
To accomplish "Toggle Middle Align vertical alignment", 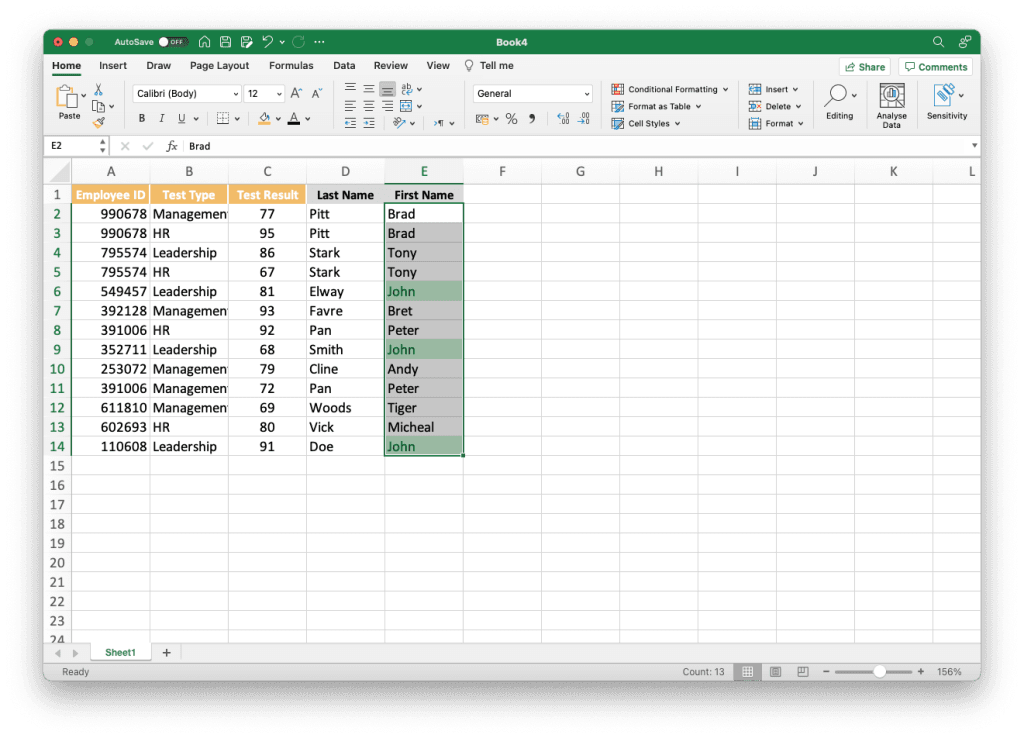I will point(369,88).
